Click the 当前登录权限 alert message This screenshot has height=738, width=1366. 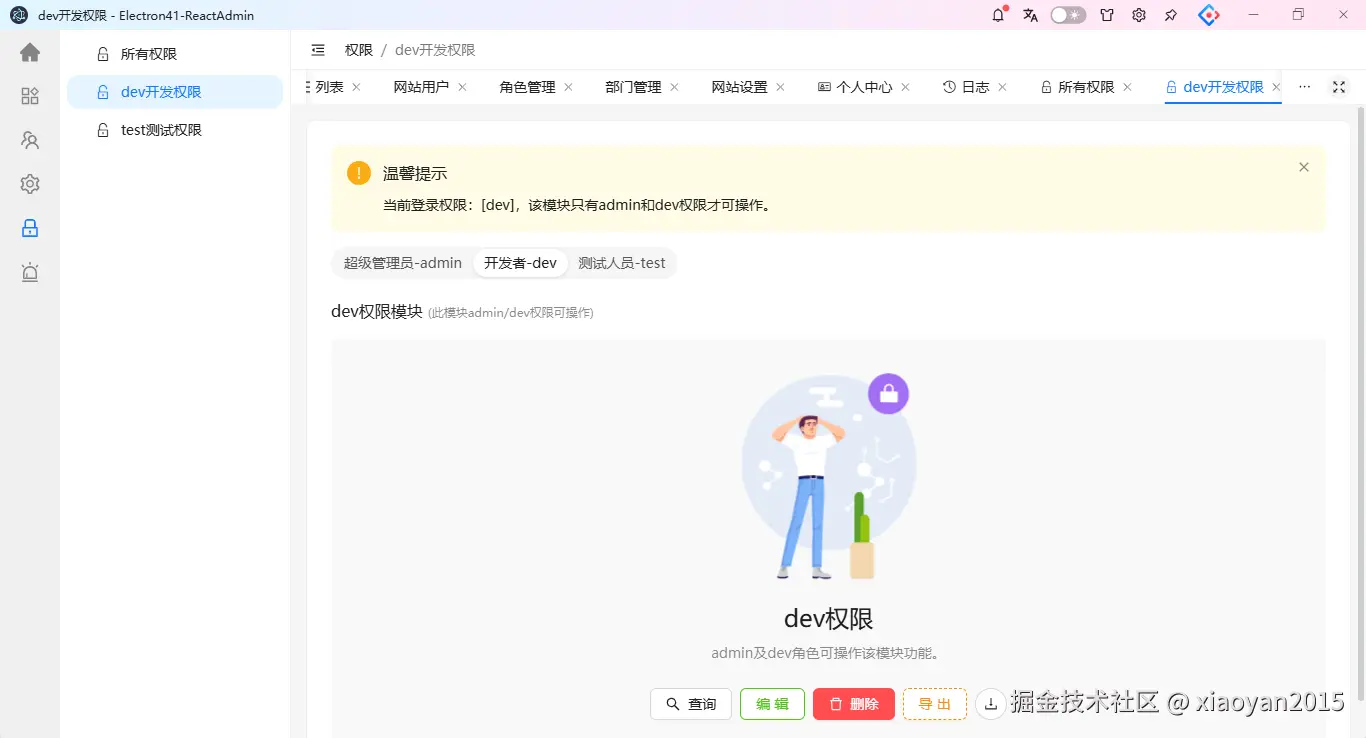[580, 205]
